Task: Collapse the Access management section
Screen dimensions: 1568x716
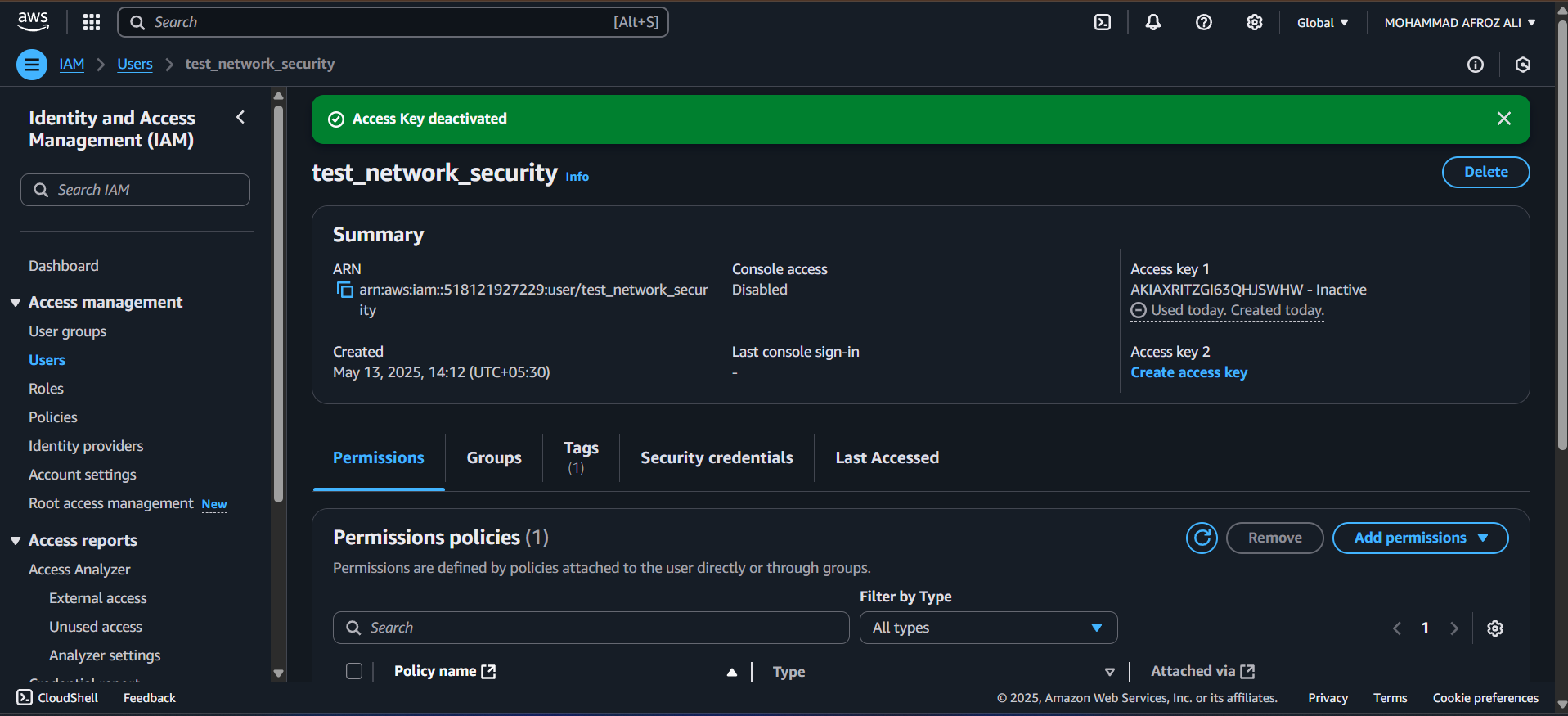Action: coord(16,303)
